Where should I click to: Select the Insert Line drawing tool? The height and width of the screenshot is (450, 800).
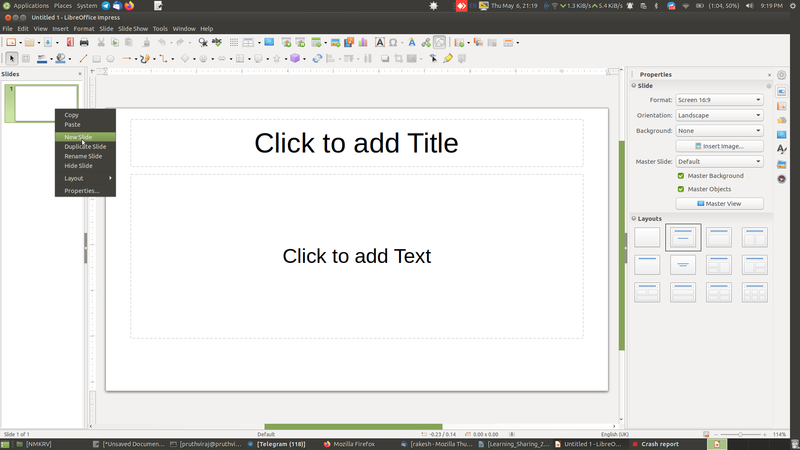pyautogui.click(x=84, y=59)
